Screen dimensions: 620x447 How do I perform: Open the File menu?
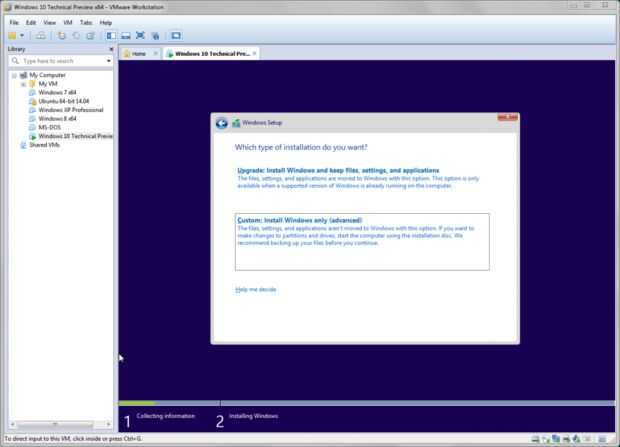14,23
